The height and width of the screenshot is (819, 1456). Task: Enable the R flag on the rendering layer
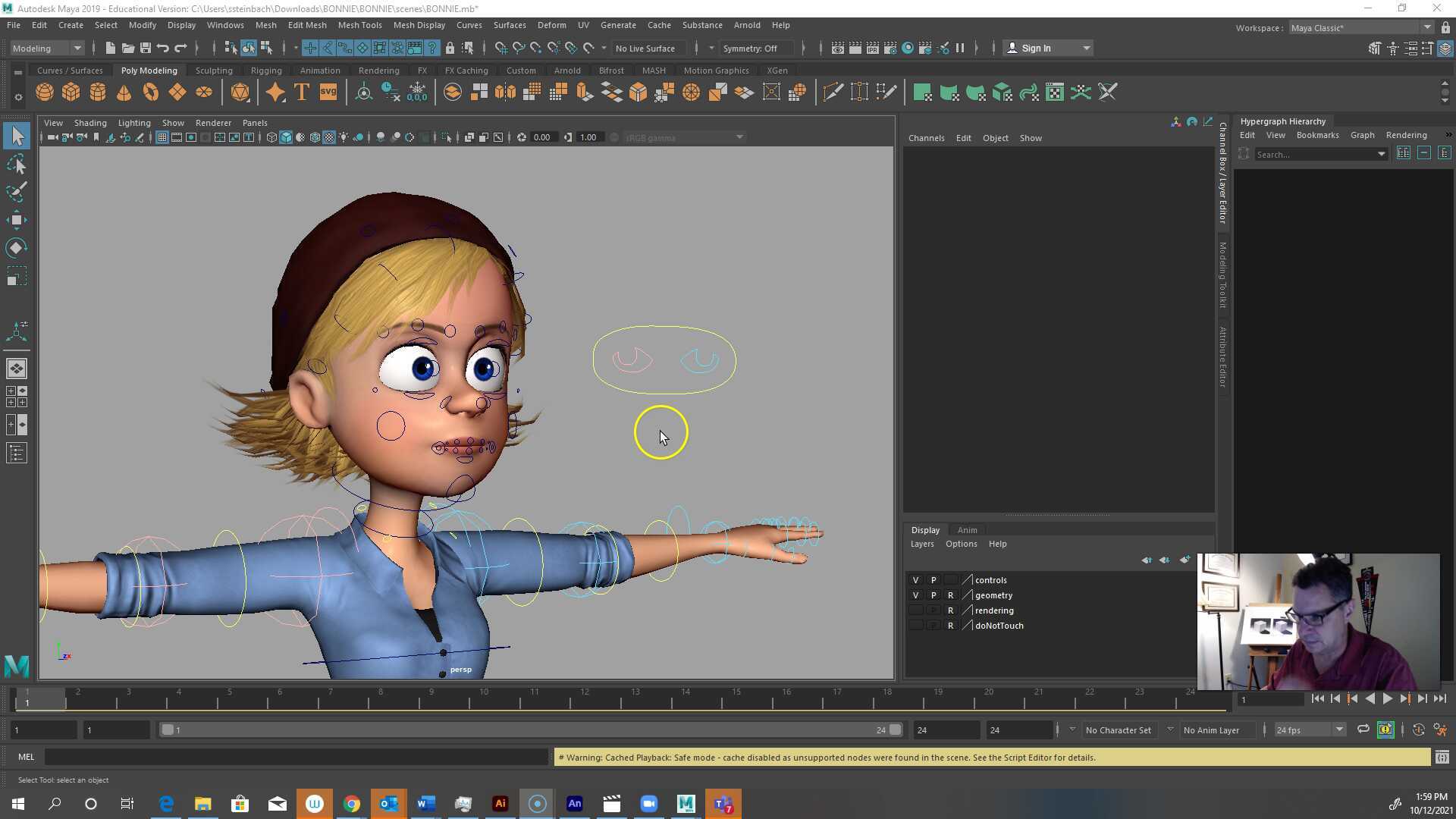pyautogui.click(x=951, y=610)
